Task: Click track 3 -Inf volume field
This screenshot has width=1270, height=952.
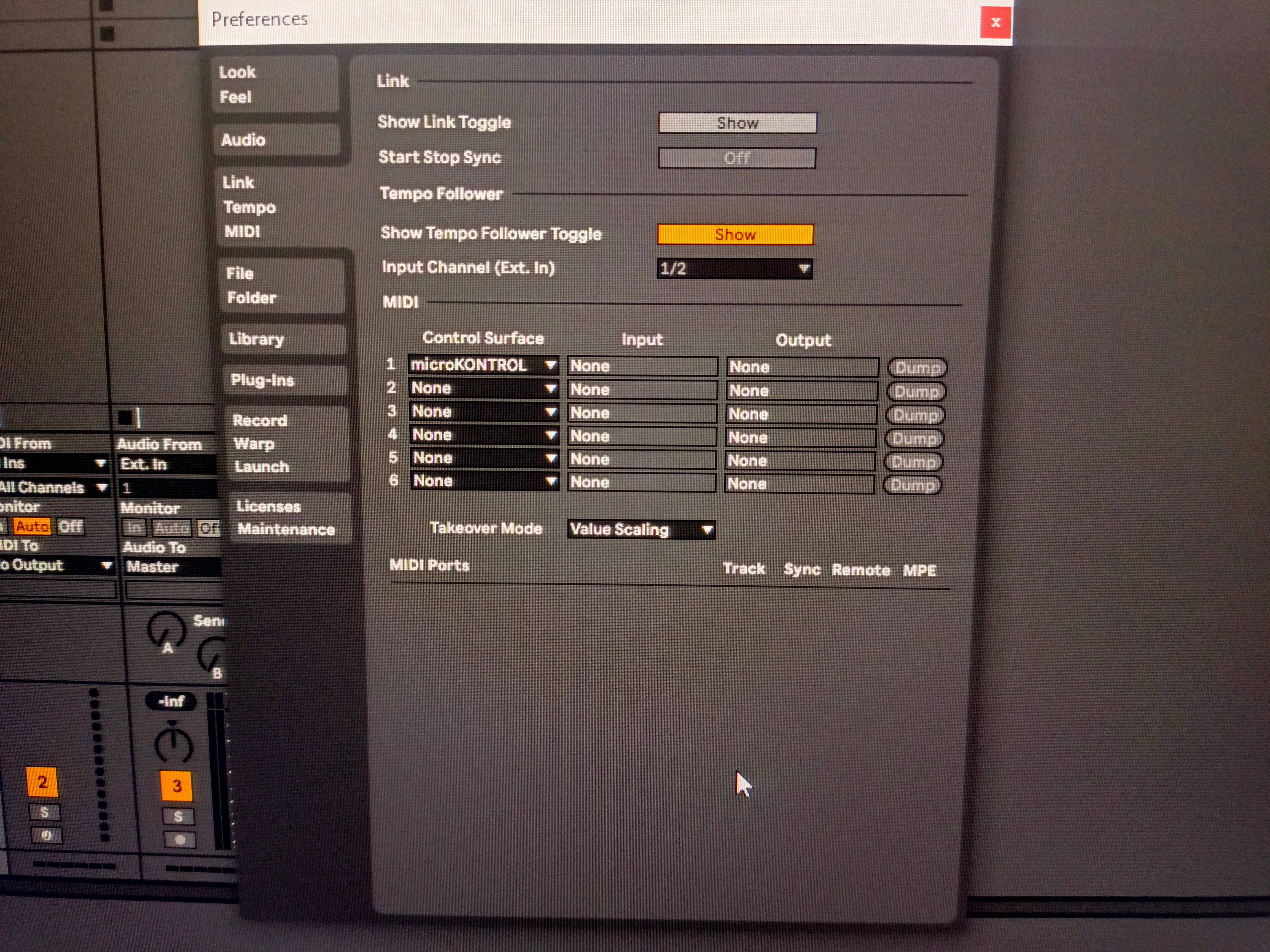Action: tap(171, 701)
